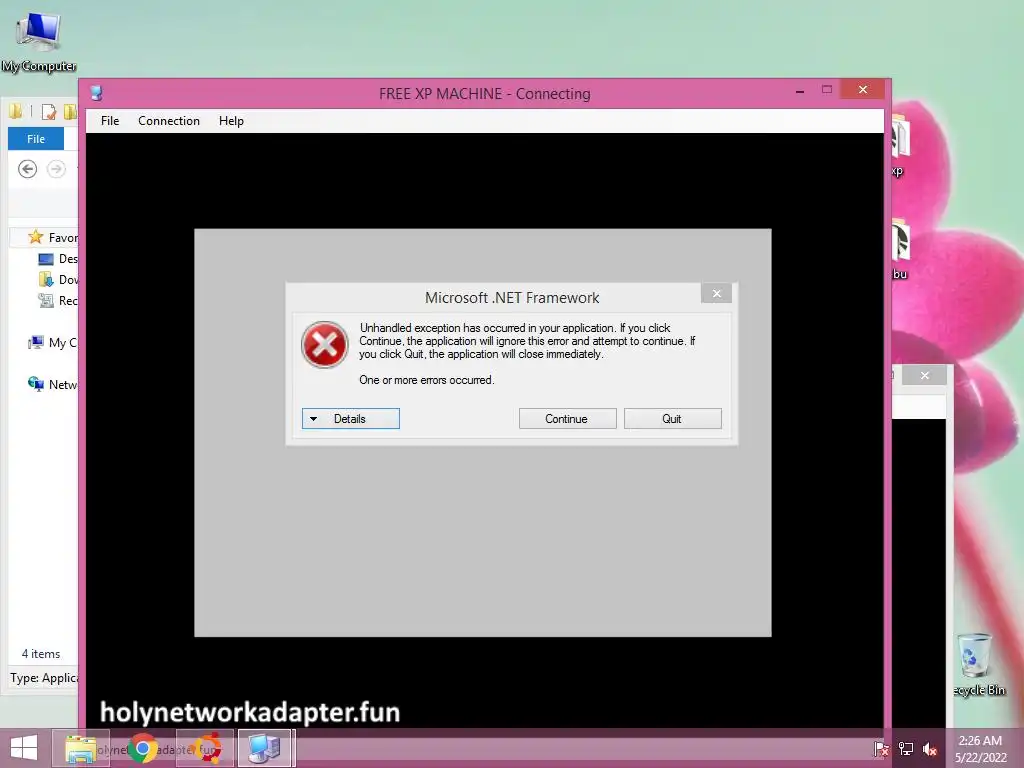This screenshot has width=1024, height=768.
Task: Close the Microsoft .NET Framework dialog
Action: 716,293
